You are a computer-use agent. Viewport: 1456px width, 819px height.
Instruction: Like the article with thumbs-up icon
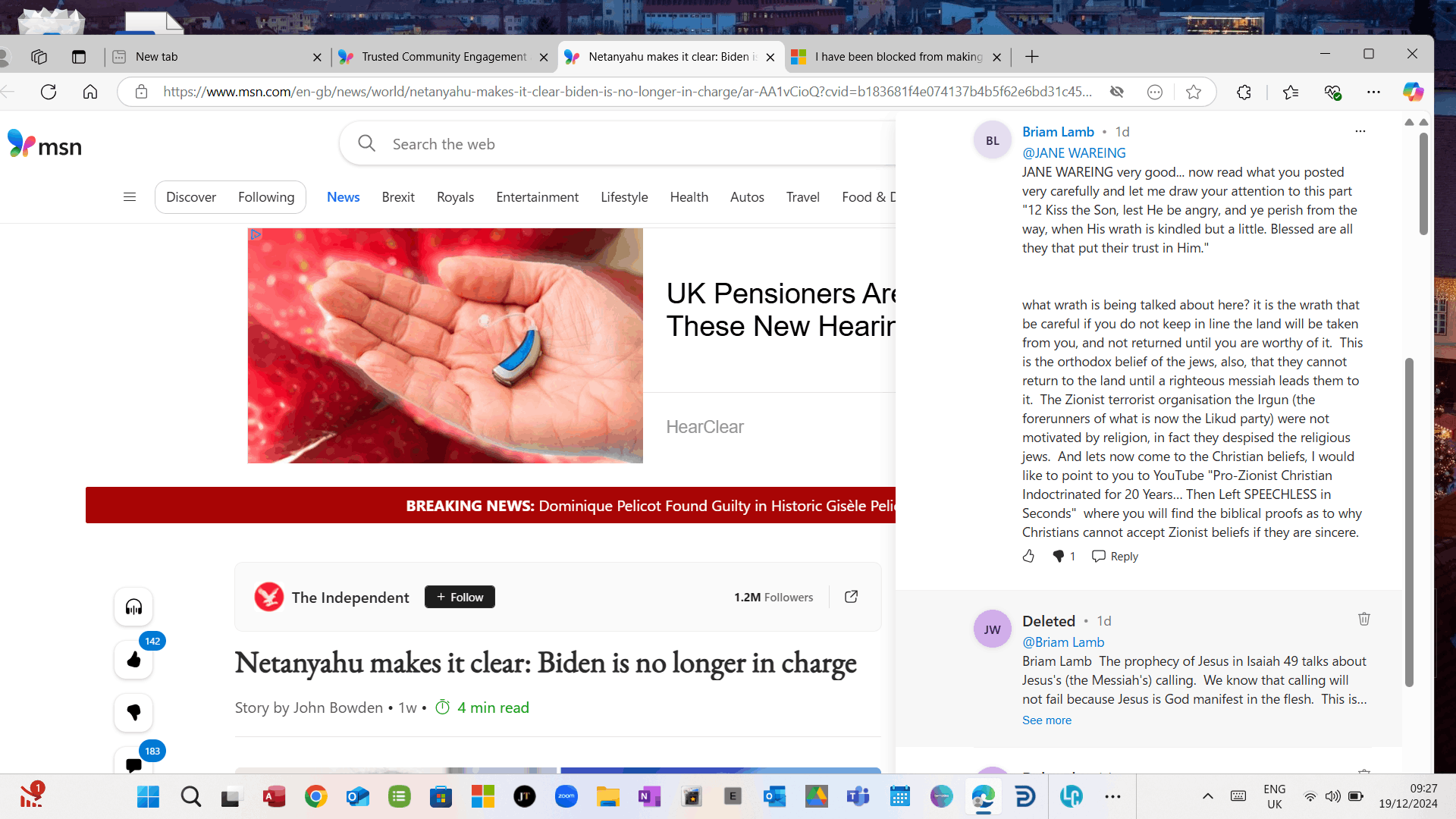(x=133, y=660)
